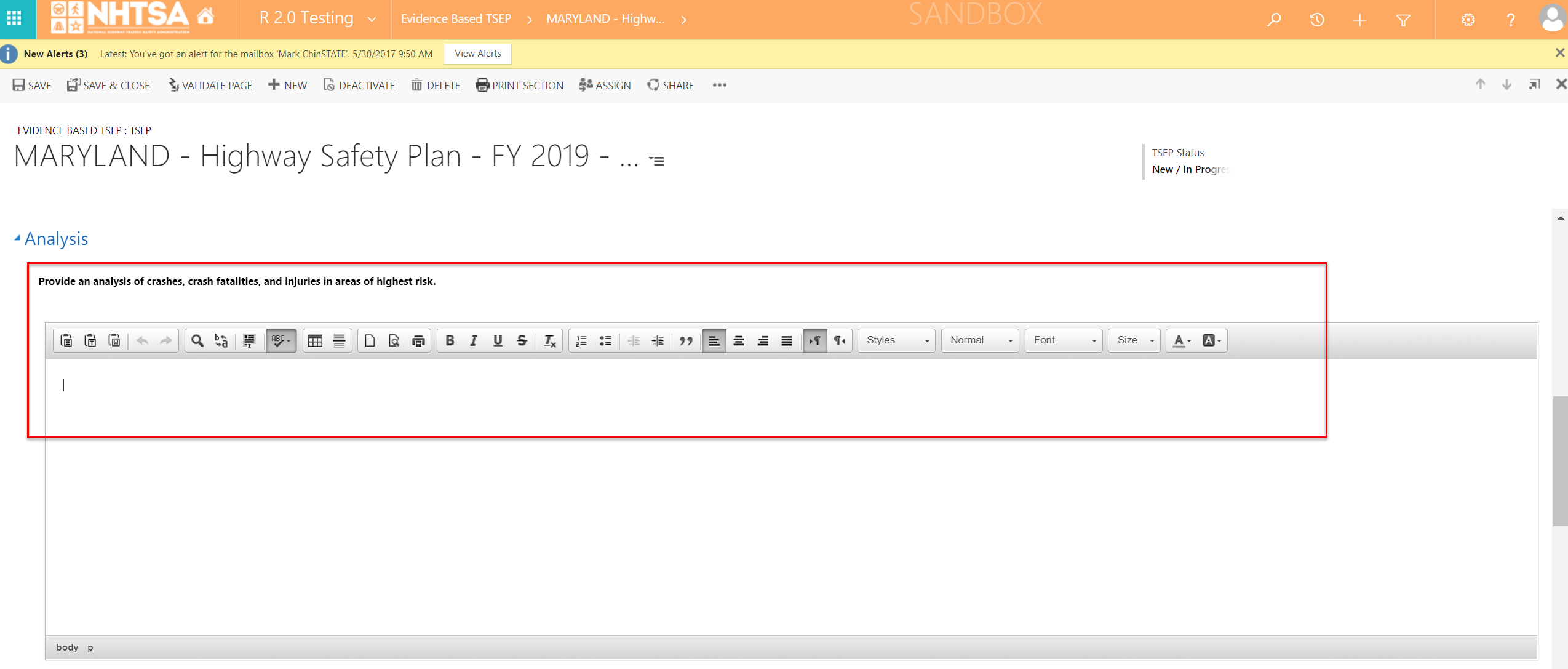The height and width of the screenshot is (669, 1568).
Task: Click Save & Close button
Action: click(x=108, y=86)
